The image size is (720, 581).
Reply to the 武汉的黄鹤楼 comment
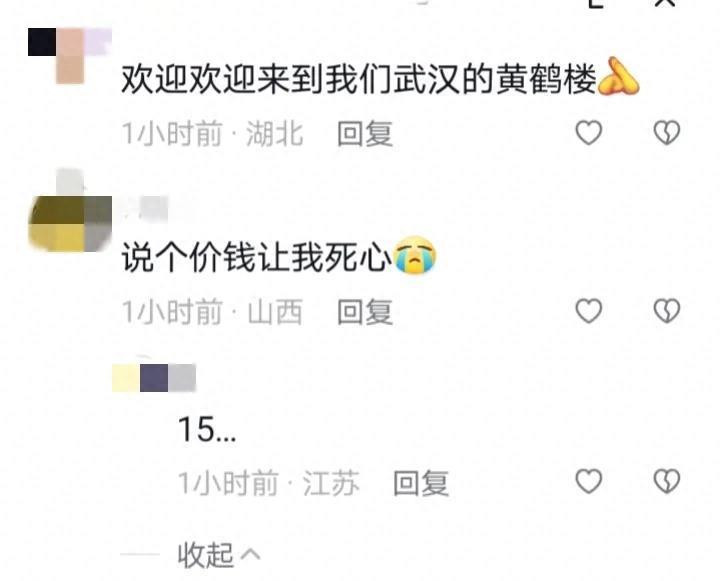point(365,134)
